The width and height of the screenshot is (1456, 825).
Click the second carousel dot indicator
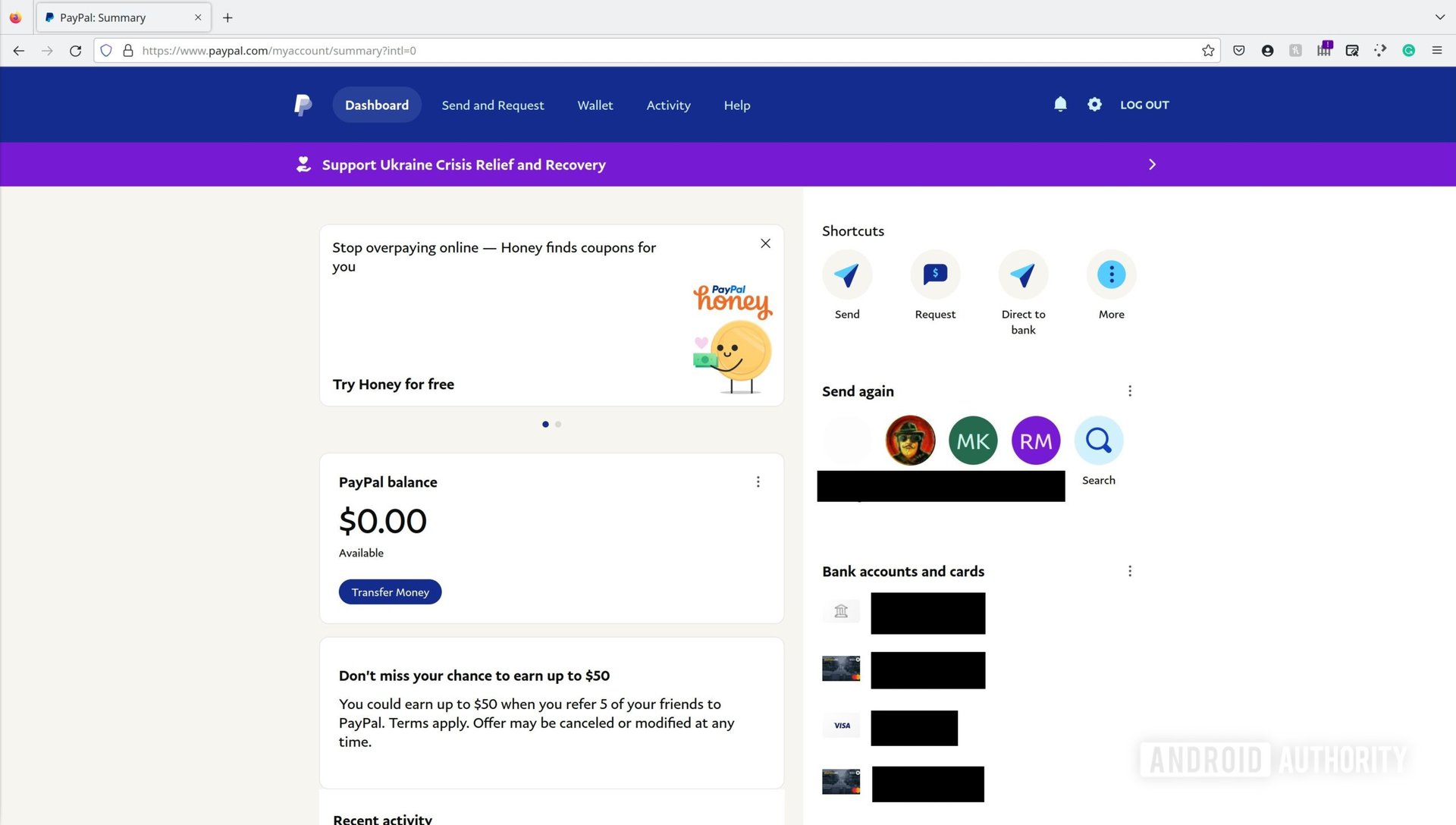coord(558,424)
